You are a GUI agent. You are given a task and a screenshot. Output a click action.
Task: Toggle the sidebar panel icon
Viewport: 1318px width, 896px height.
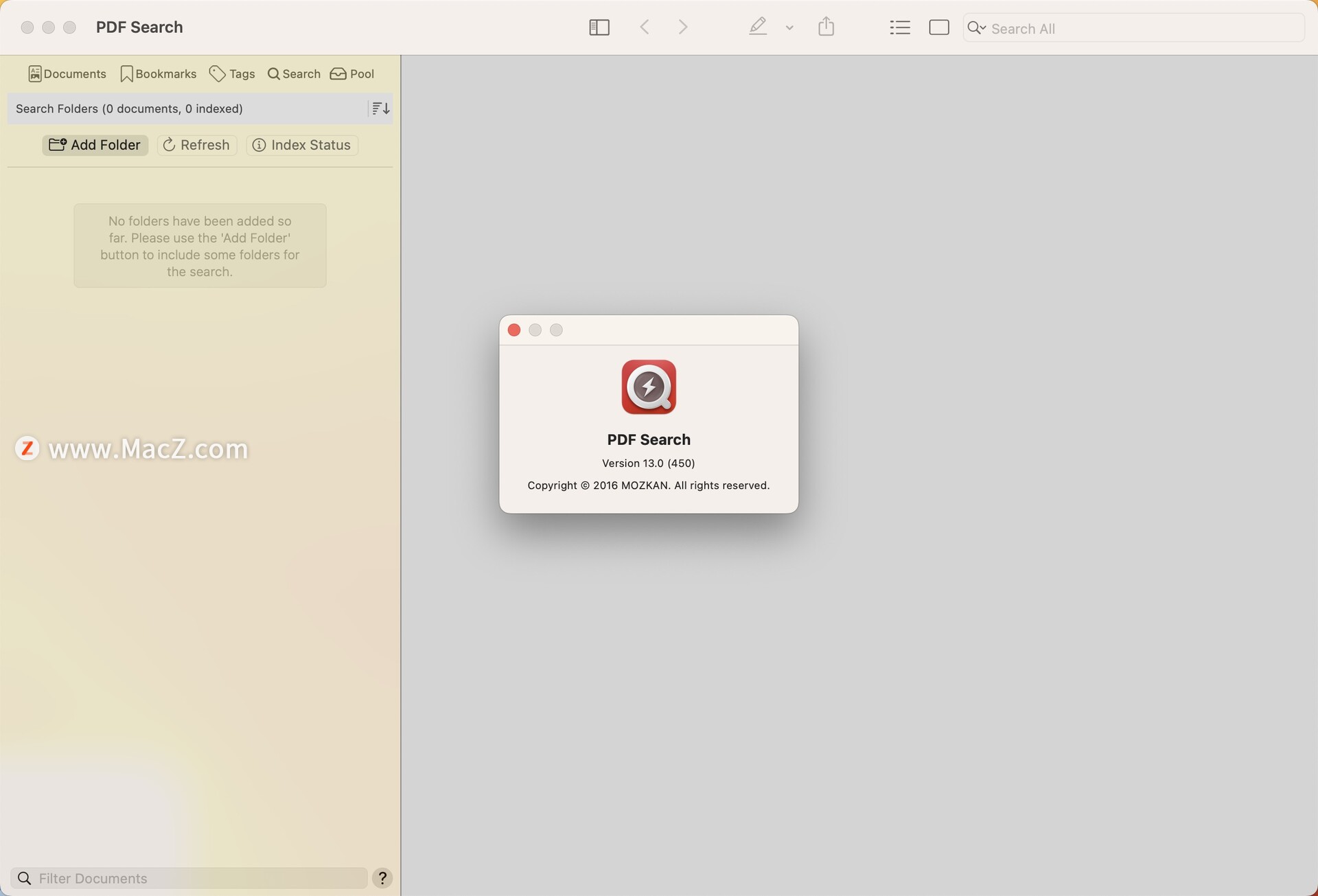[599, 27]
